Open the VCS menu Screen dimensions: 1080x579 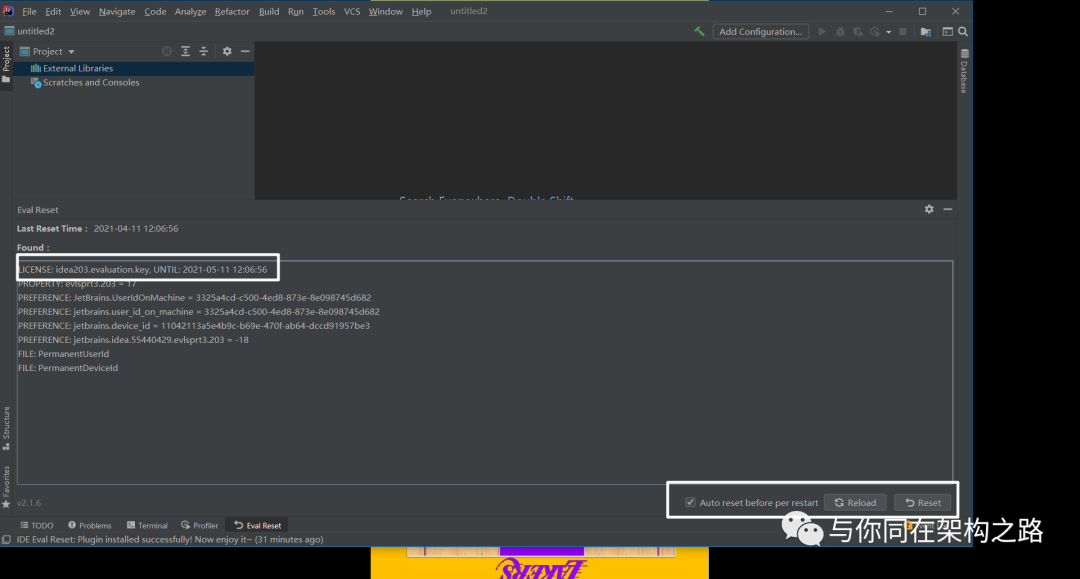coord(352,12)
